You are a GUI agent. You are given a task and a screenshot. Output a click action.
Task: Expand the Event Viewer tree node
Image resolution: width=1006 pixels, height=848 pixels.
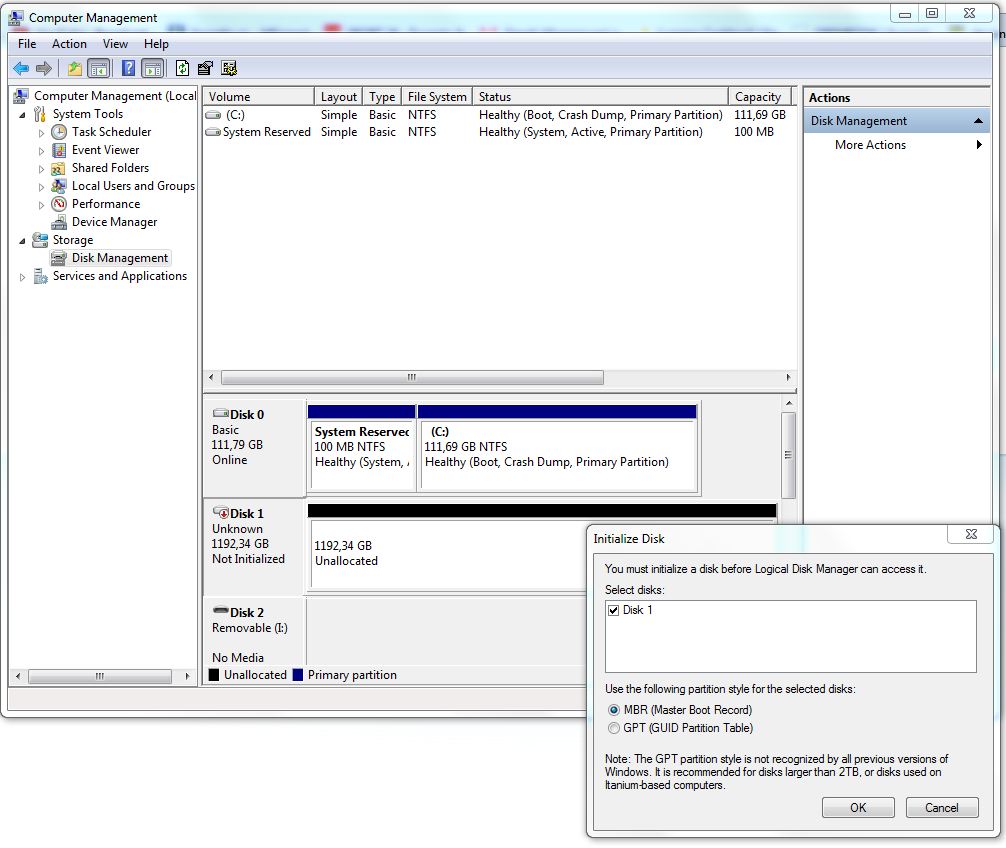pos(41,151)
